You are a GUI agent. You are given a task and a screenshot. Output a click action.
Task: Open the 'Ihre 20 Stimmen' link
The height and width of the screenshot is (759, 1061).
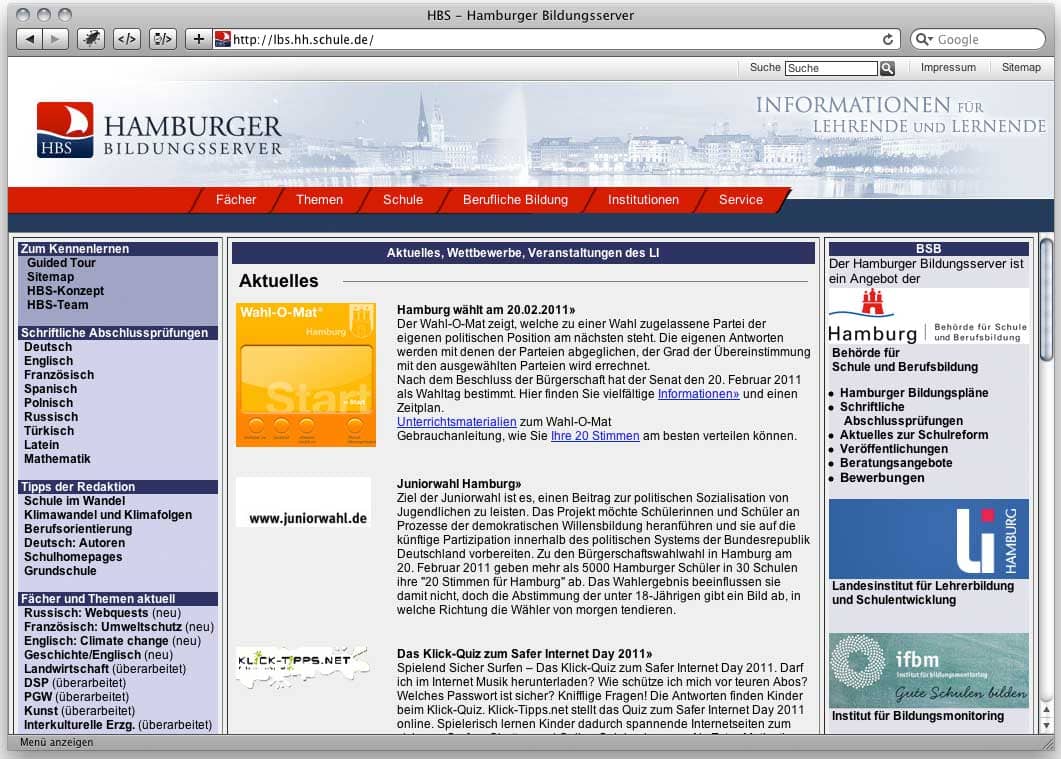click(595, 436)
